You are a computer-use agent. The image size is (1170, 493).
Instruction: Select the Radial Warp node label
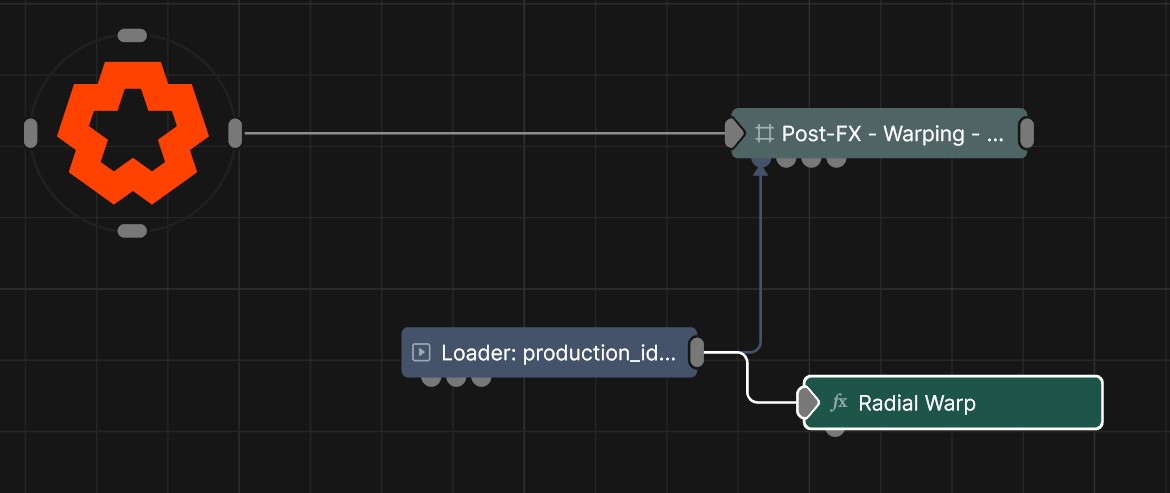pos(916,403)
